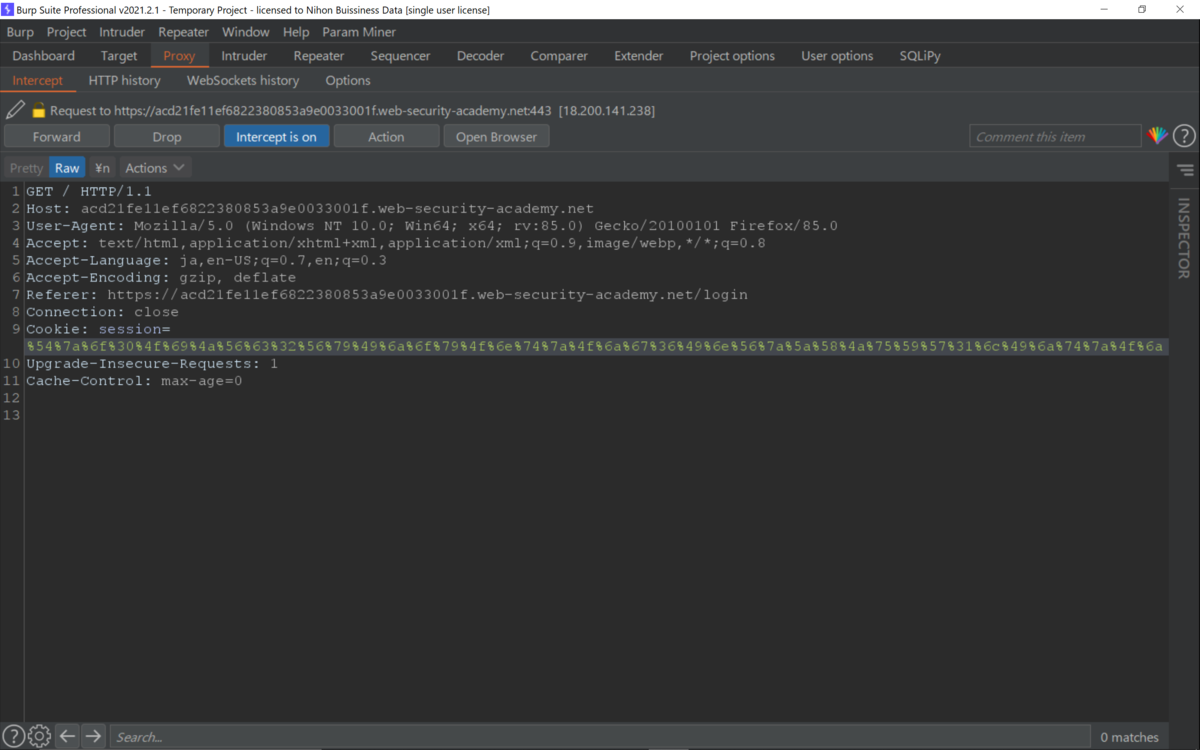Open help via the question mark icon top right
The height and width of the screenshot is (750, 1200).
1184,136
